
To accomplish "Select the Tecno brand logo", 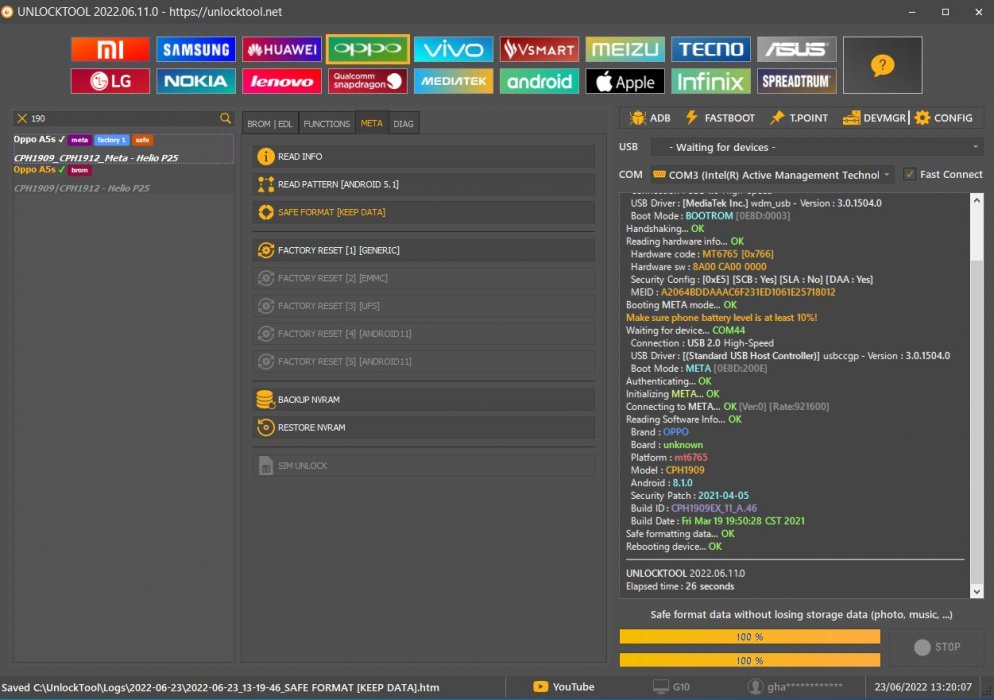I will tap(711, 49).
